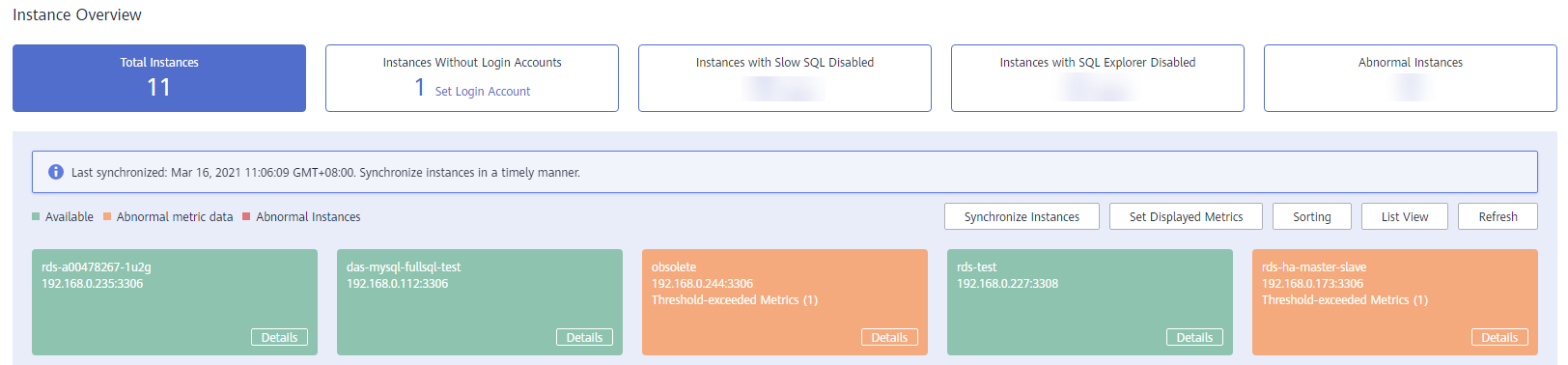Open Set Displayed Metrics
The height and width of the screenshot is (365, 1568).
pyautogui.click(x=1186, y=216)
